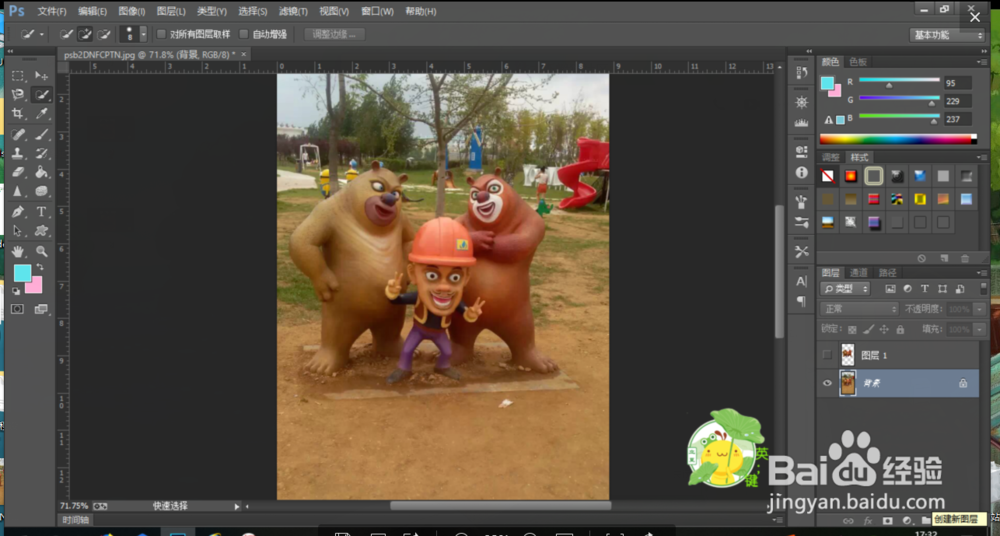
Task: Select the Quick Selection tool in toolbox
Action: tap(41, 95)
